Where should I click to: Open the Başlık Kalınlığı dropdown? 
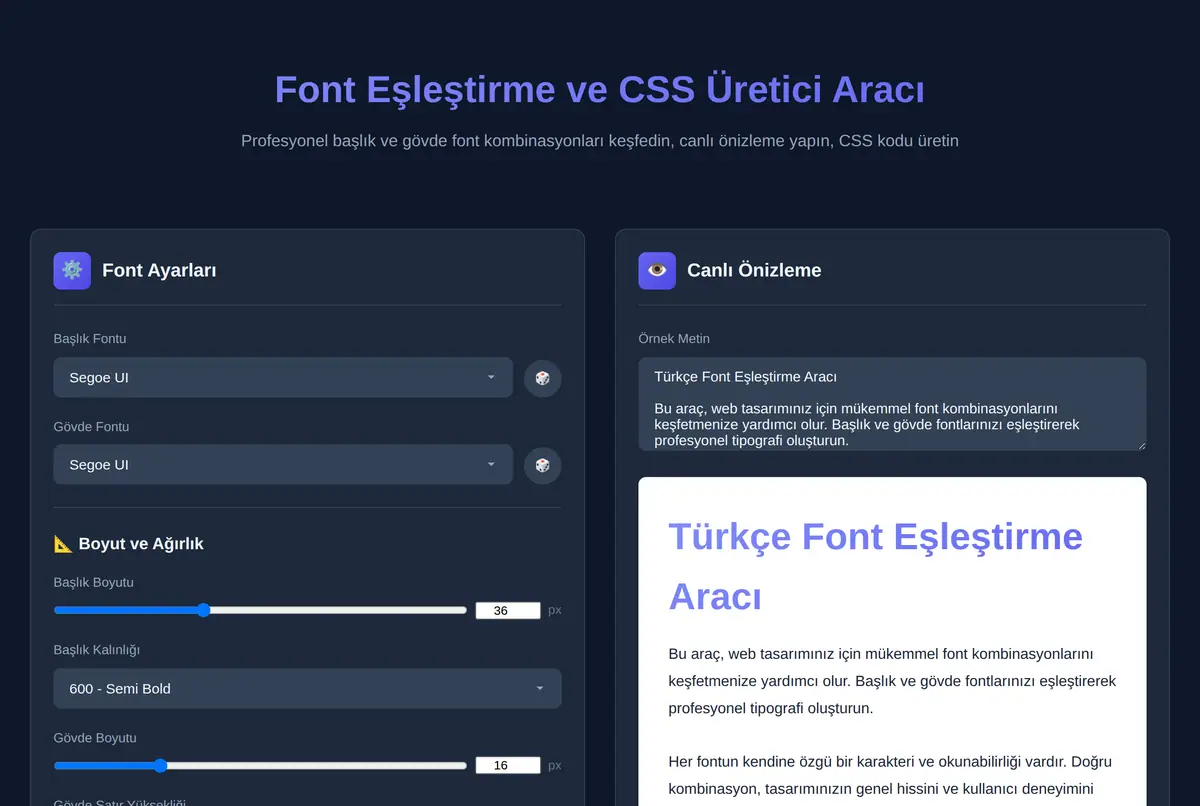click(307, 689)
